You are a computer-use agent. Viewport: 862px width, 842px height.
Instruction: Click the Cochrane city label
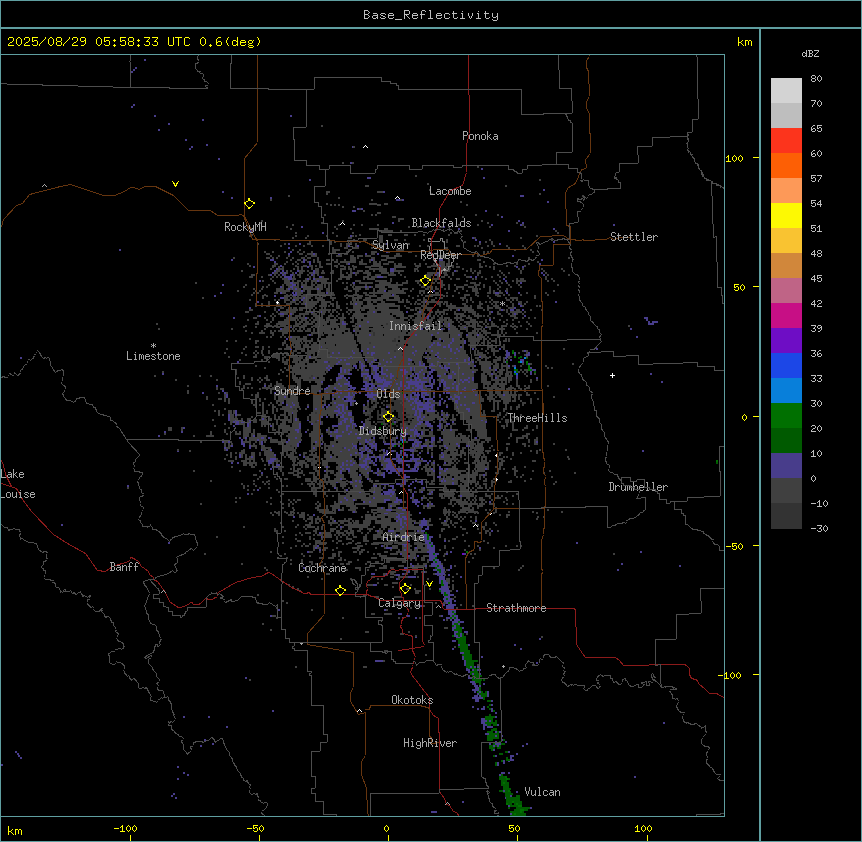point(322,568)
